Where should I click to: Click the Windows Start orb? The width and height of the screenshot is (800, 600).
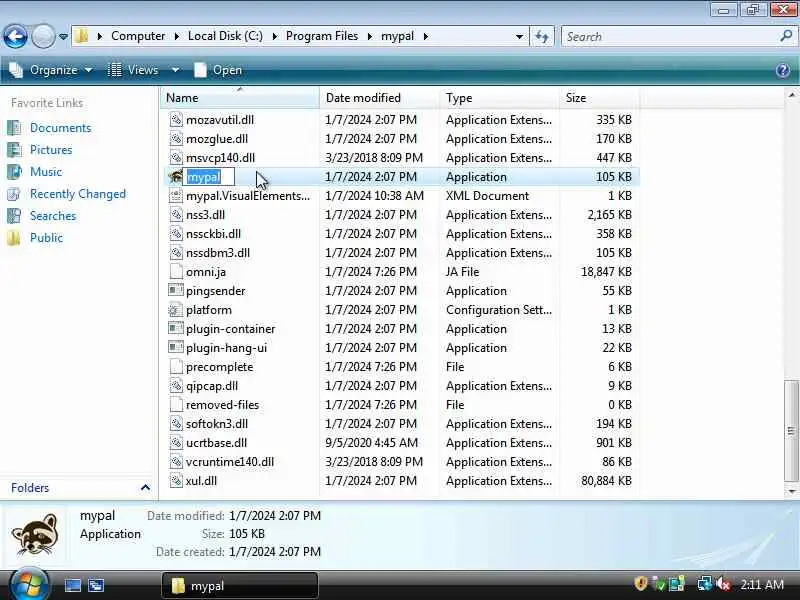pos(29,585)
